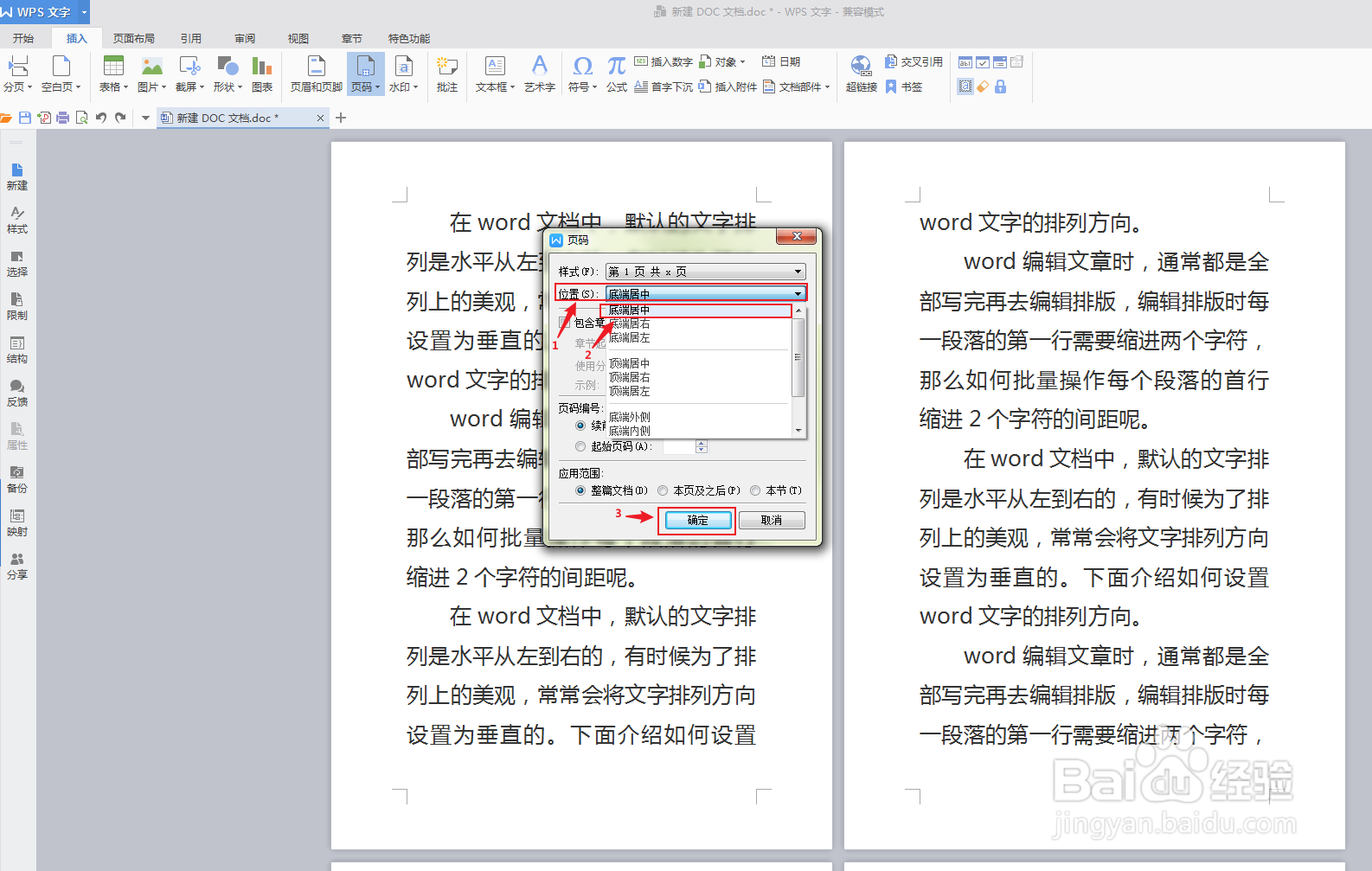Click the save icon in quick toolbar

click(x=25, y=118)
